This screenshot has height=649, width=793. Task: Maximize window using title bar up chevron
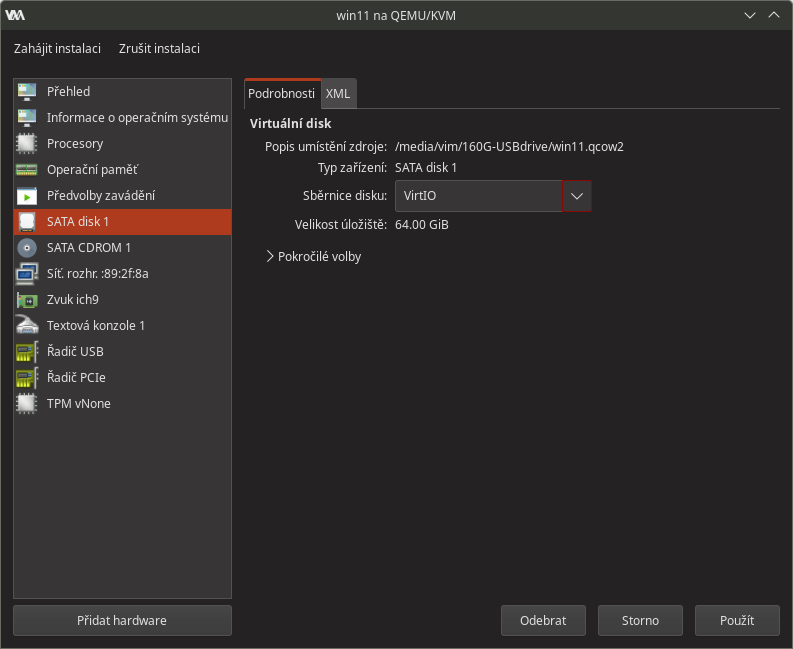(774, 15)
